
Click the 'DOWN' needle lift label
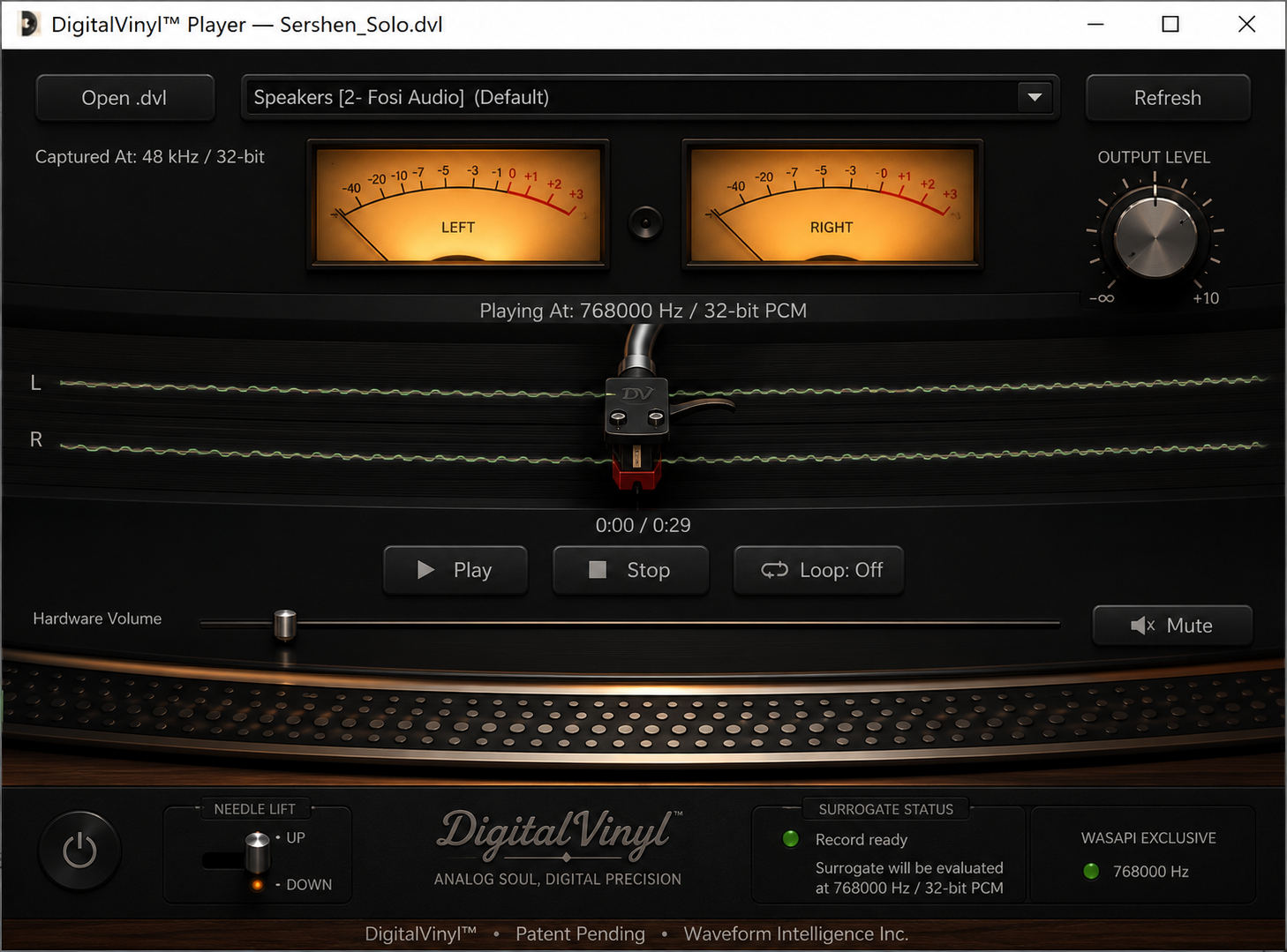[309, 884]
